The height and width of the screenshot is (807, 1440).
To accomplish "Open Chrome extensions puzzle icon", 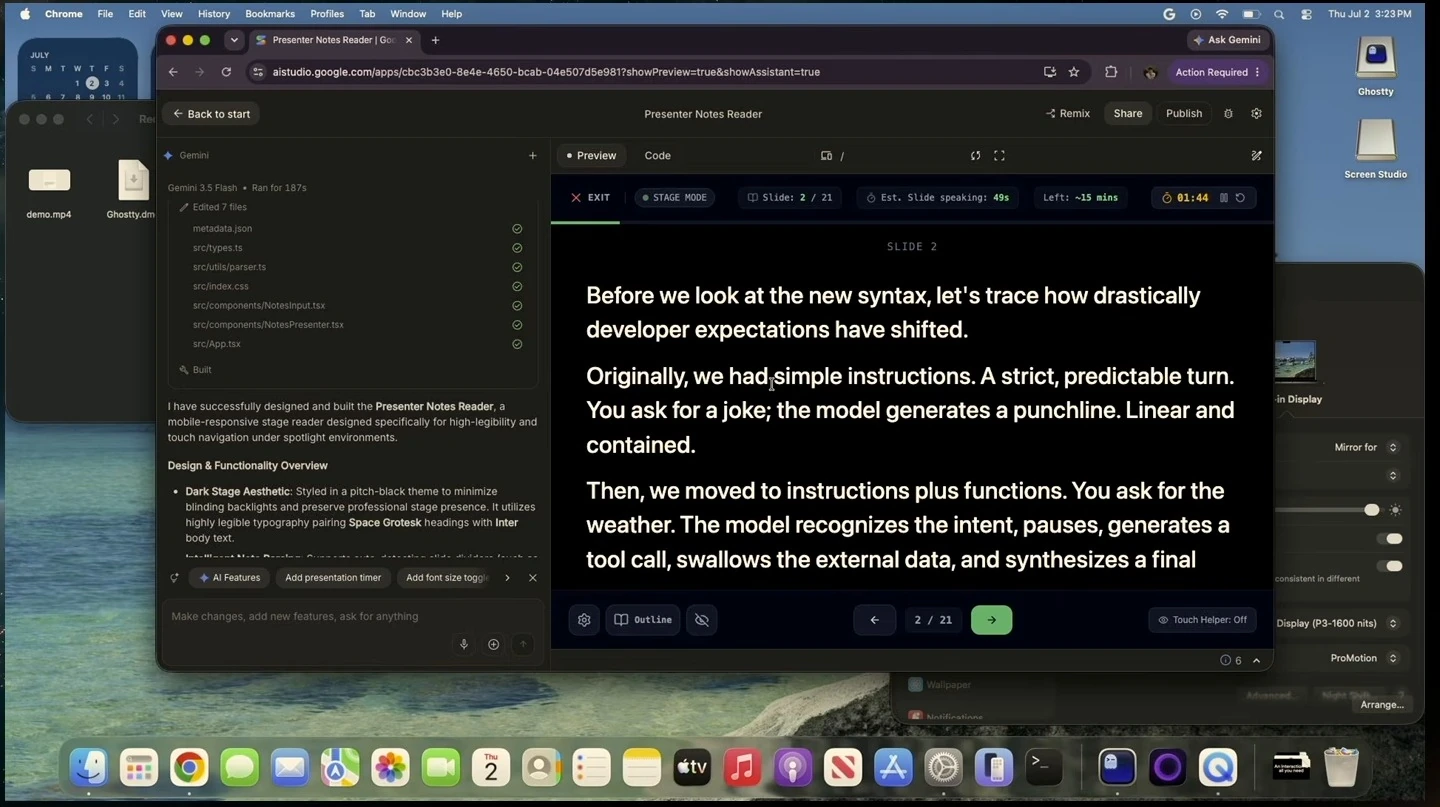I will (x=1111, y=72).
